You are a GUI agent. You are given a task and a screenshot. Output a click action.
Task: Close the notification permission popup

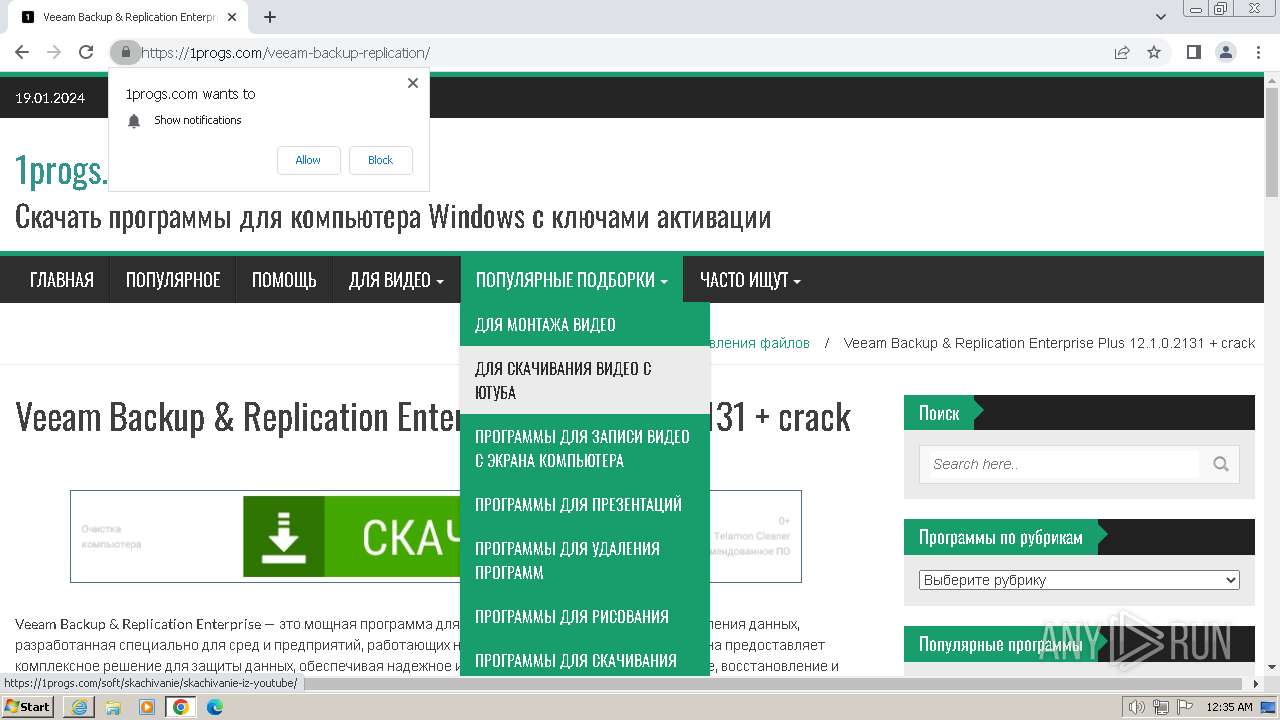pos(413,83)
